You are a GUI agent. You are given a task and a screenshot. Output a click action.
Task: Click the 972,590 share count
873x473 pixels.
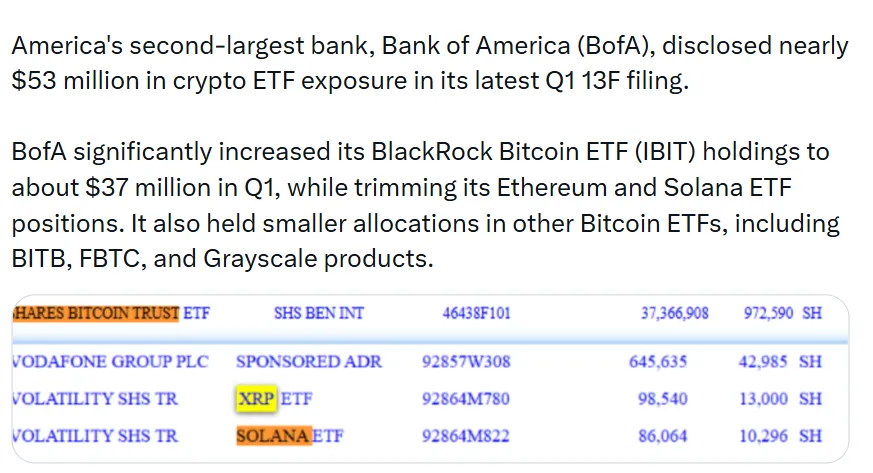(x=768, y=313)
